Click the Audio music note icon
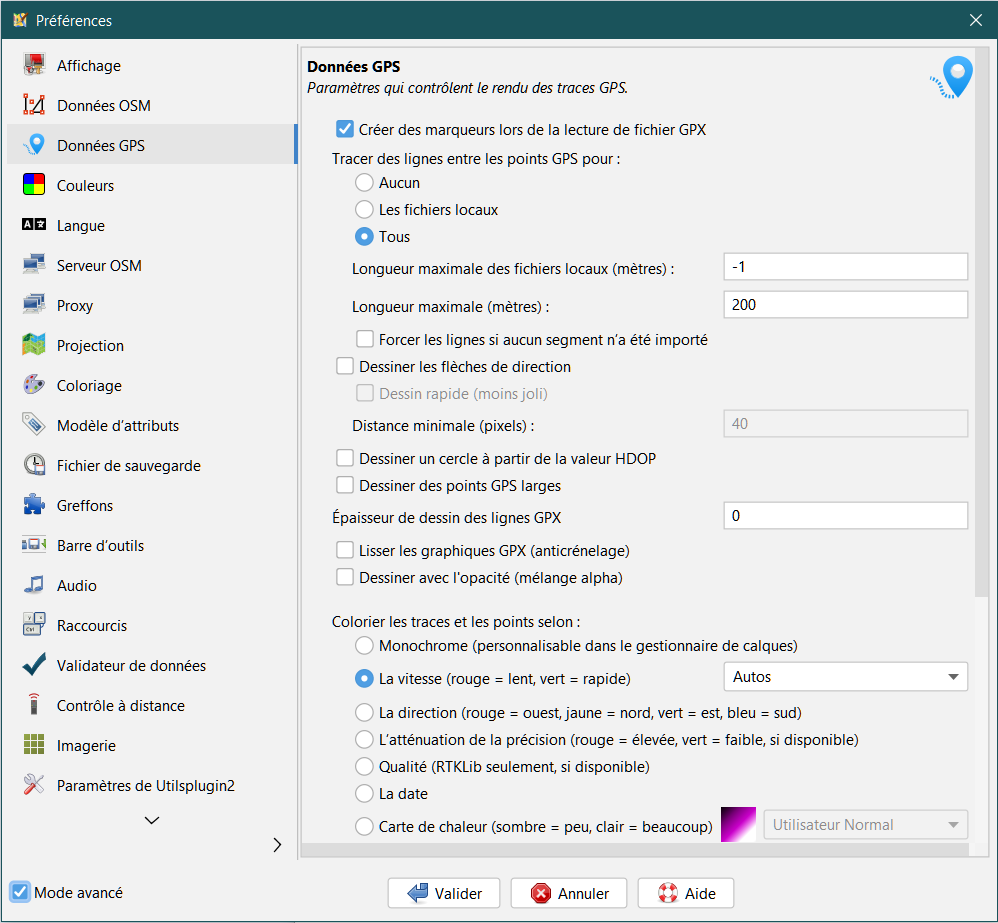 [34, 586]
